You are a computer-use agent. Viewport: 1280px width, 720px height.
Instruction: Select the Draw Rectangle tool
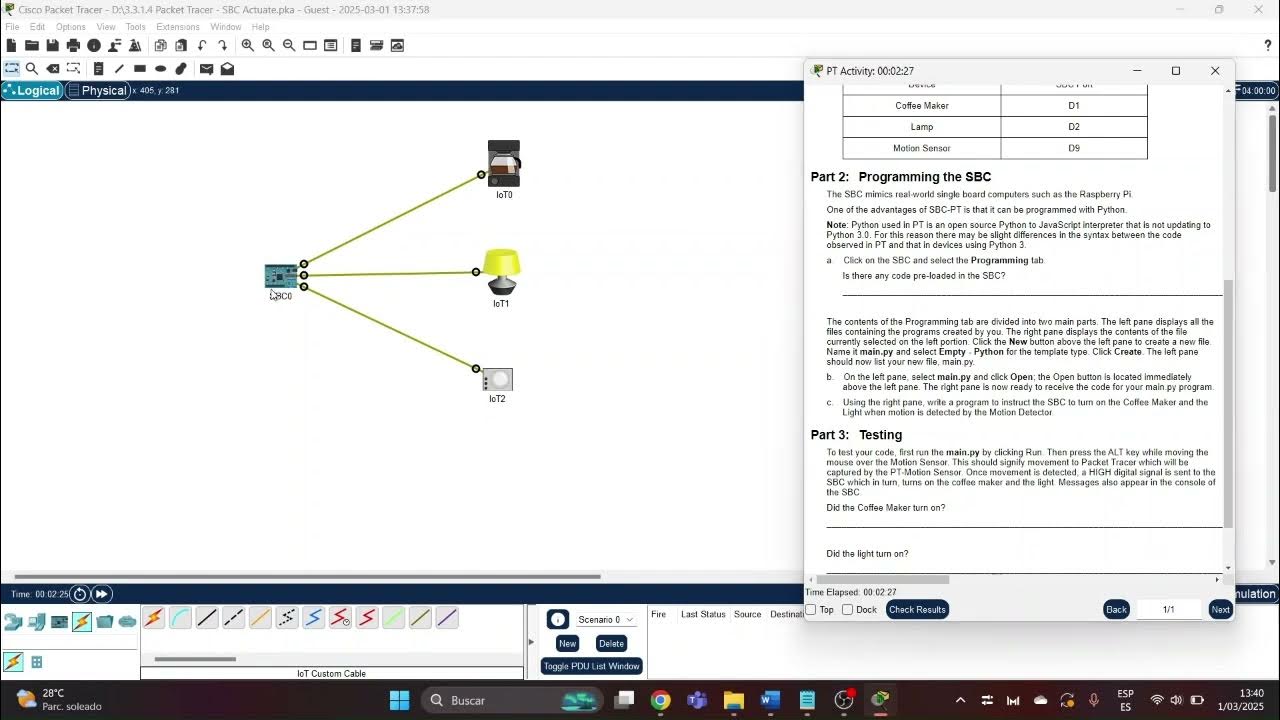tap(140, 69)
